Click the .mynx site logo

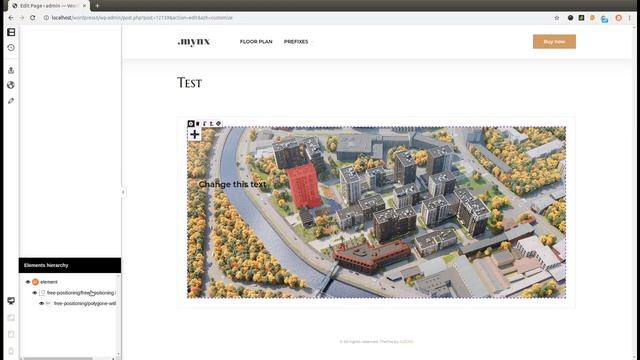pyautogui.click(x=194, y=42)
